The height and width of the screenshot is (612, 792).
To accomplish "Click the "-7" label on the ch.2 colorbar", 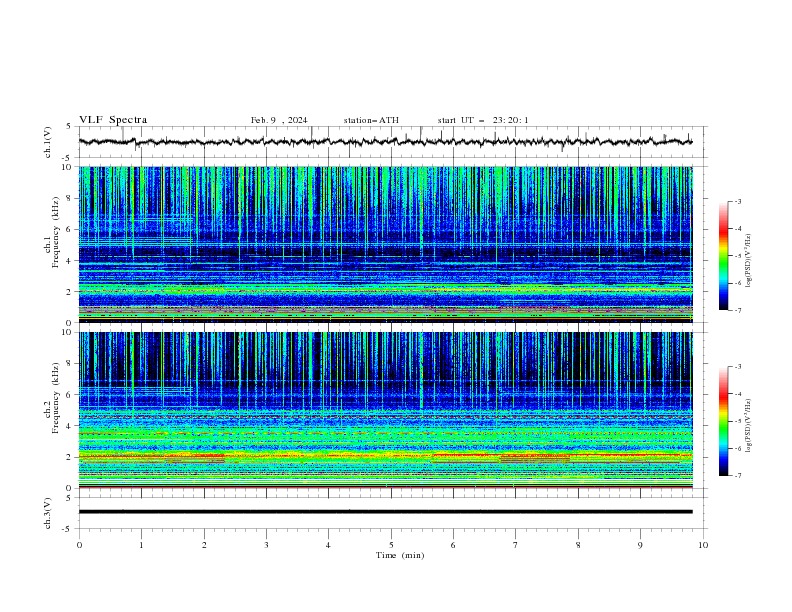I will coord(737,475).
